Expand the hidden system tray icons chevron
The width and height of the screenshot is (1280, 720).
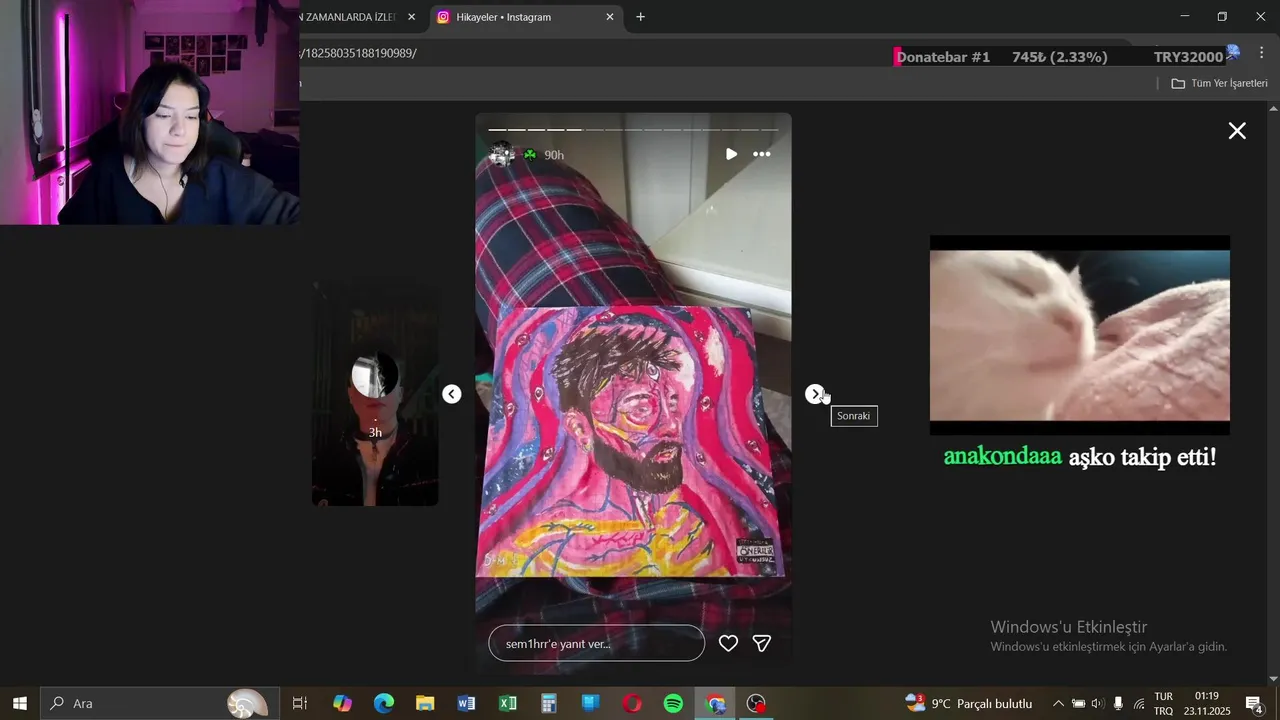coord(1058,703)
